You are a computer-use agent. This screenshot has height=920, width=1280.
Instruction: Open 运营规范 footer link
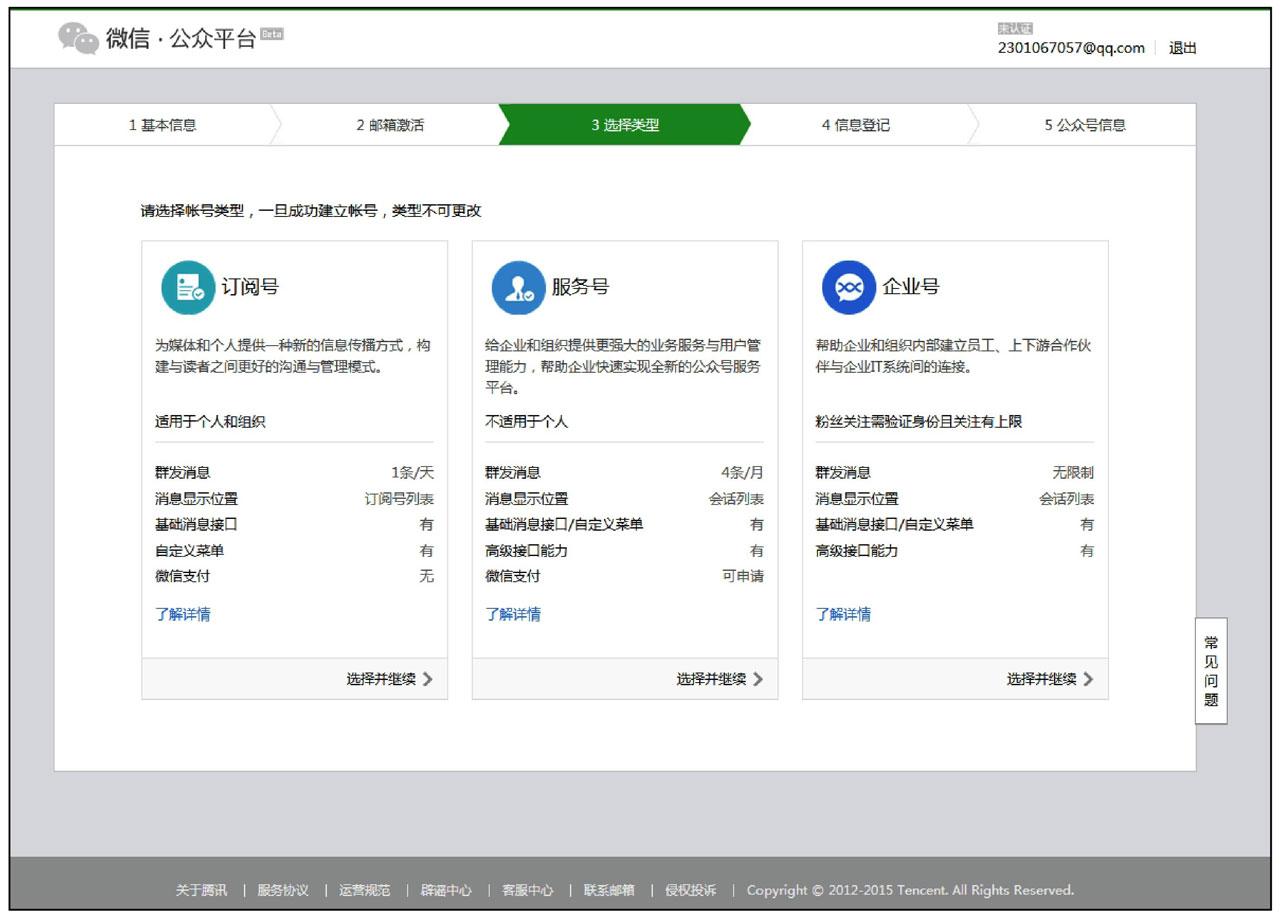365,890
